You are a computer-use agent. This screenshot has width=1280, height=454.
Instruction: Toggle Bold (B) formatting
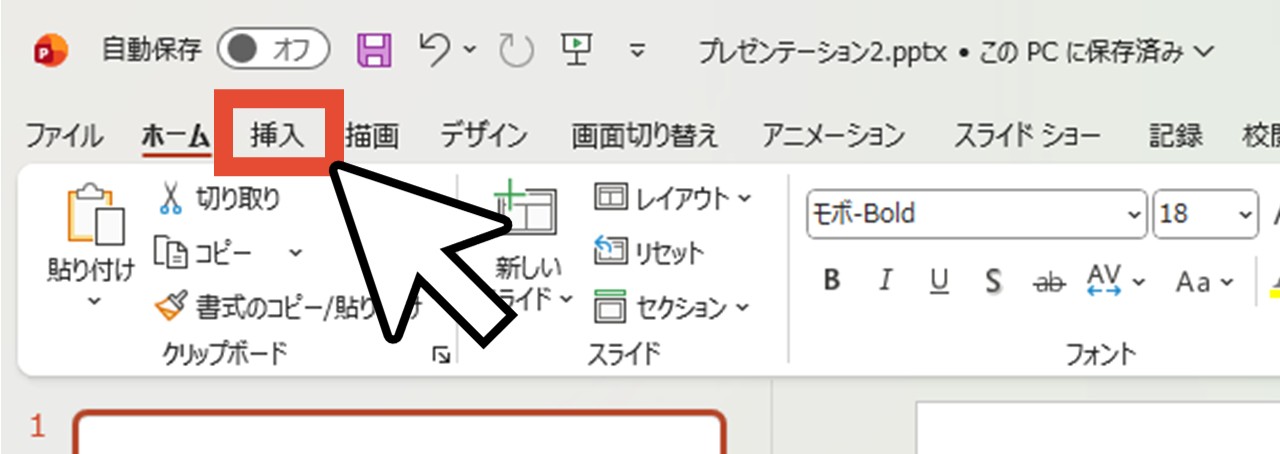click(832, 282)
